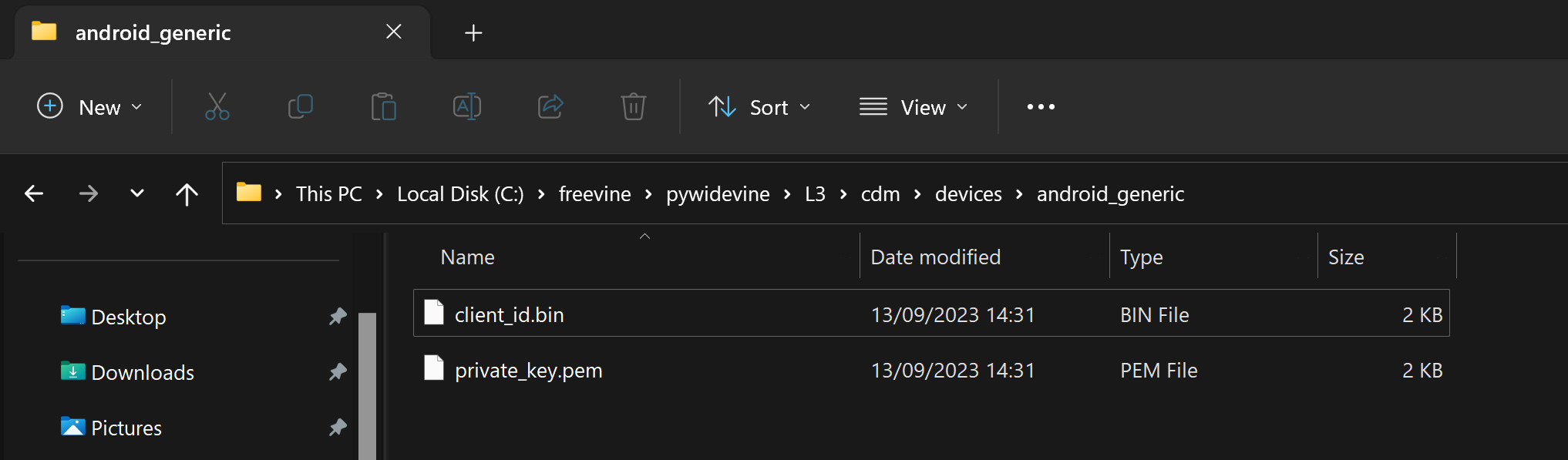Viewport: 1568px width, 460px height.
Task: Show recent locations chevron dropdown
Action: tap(137, 193)
